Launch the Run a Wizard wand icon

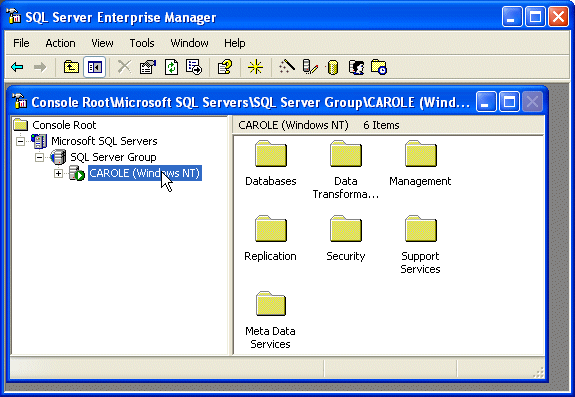pos(287,67)
